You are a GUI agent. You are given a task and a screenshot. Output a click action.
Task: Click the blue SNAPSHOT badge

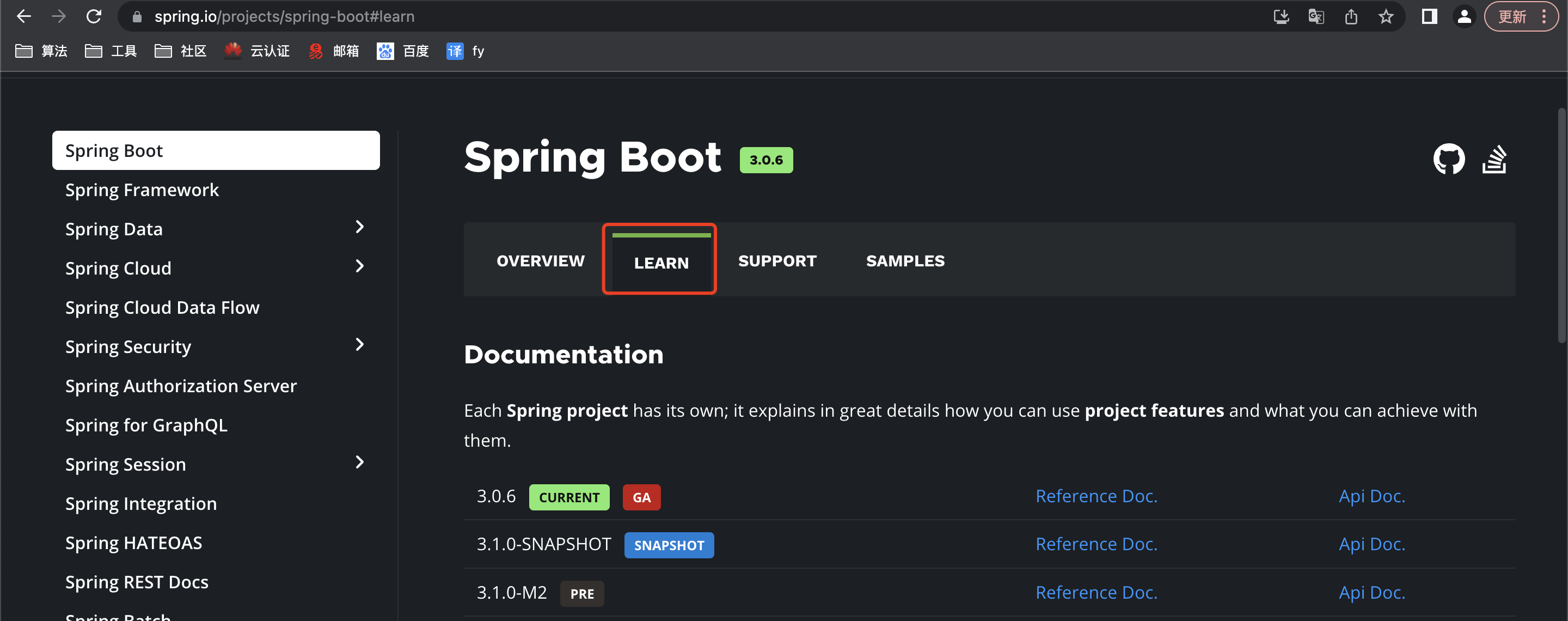669,545
